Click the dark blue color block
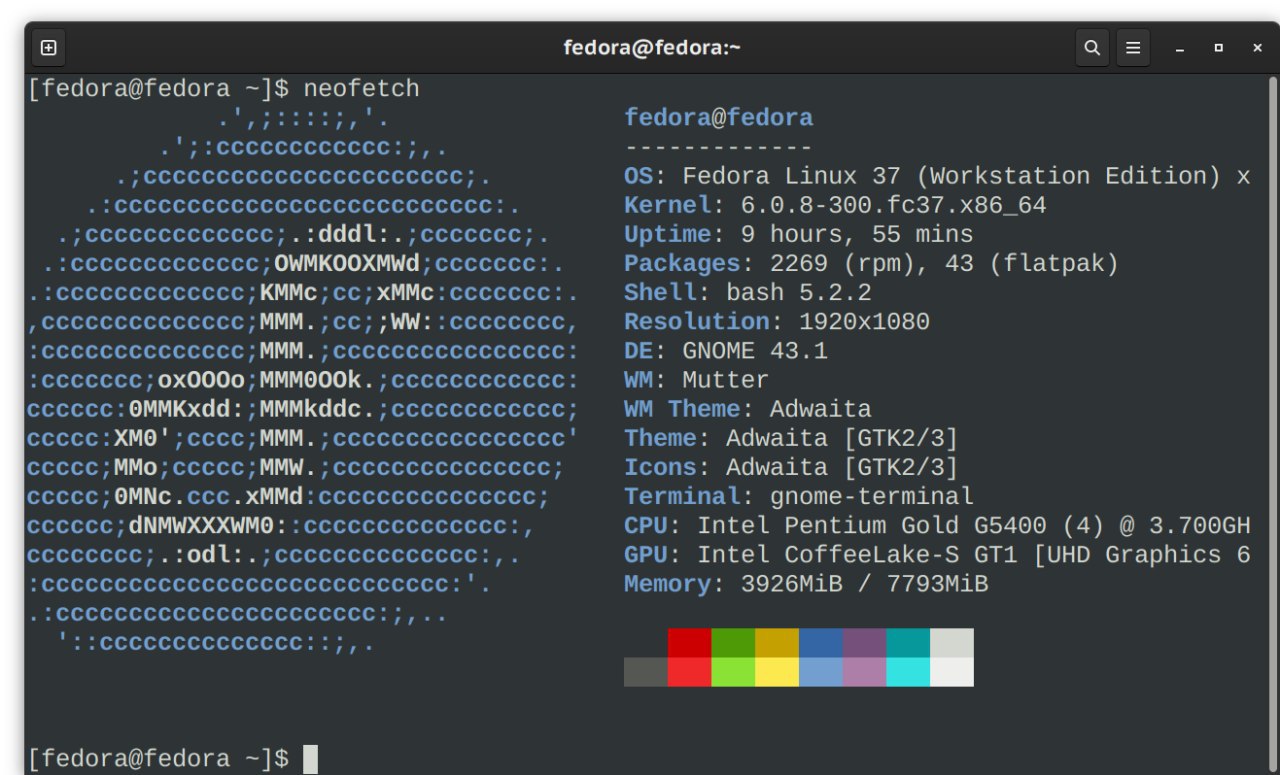 coord(821,643)
